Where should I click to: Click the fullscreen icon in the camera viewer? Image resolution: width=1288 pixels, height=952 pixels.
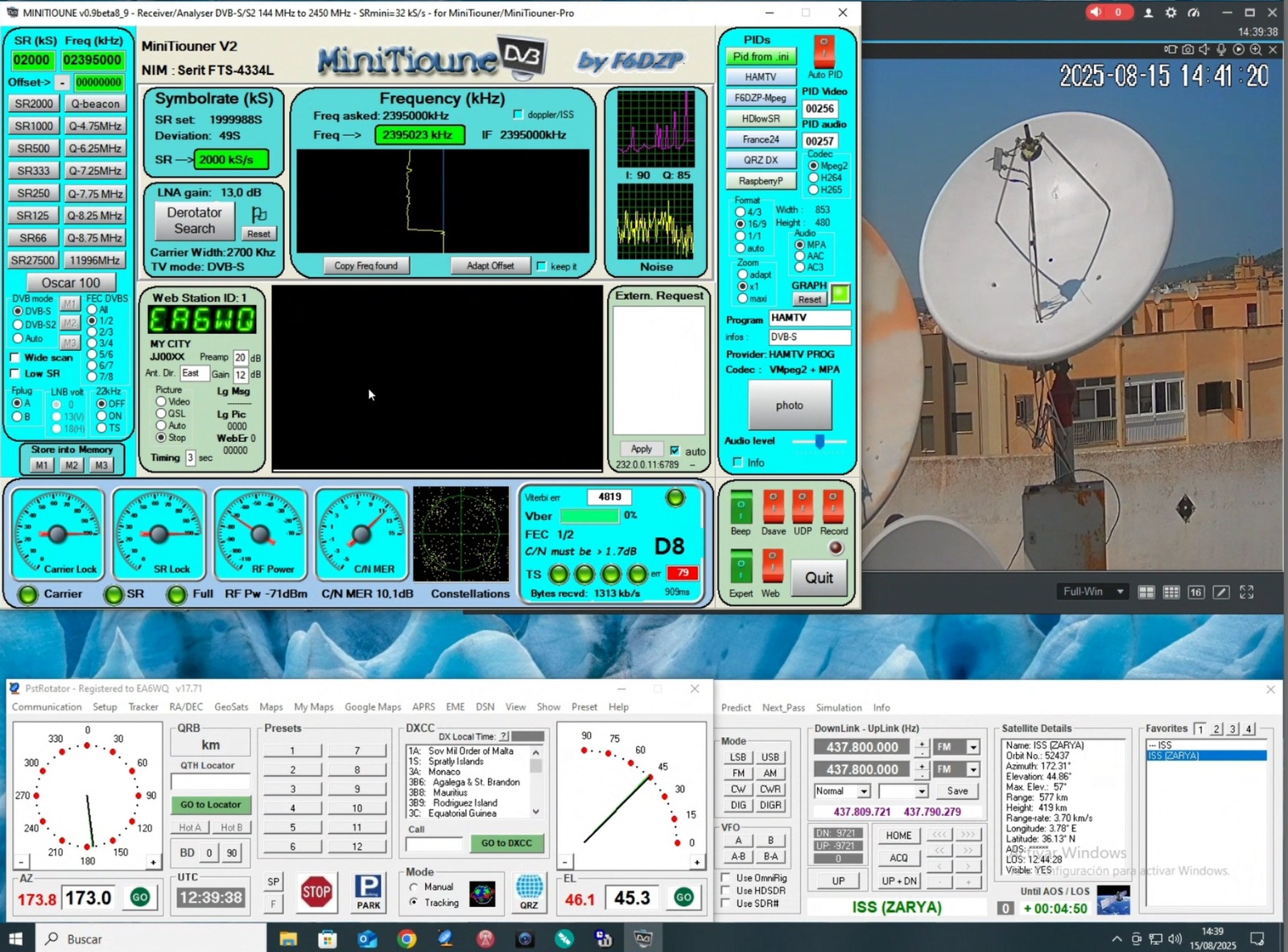1247,592
